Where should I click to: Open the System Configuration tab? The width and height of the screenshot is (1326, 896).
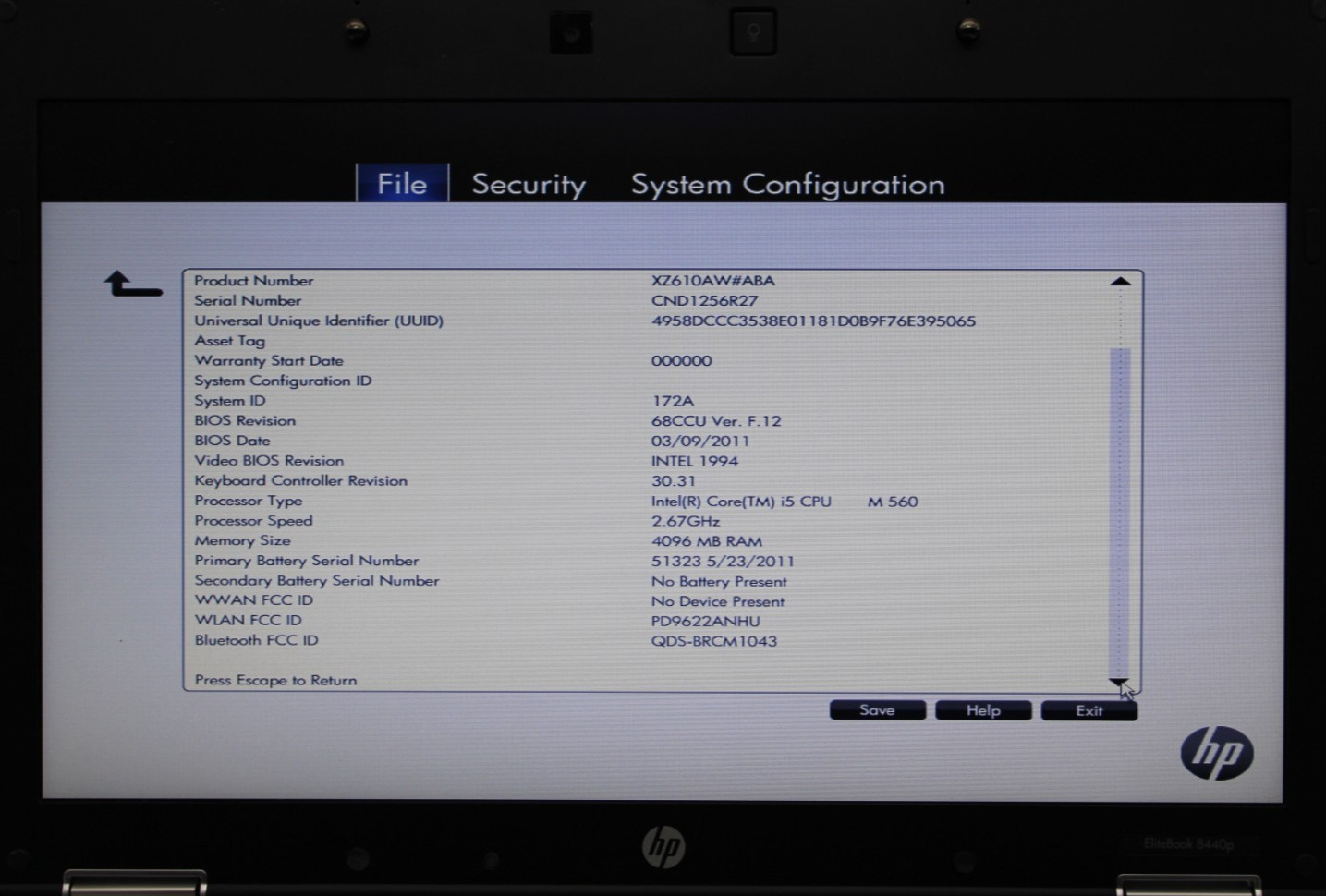click(788, 185)
